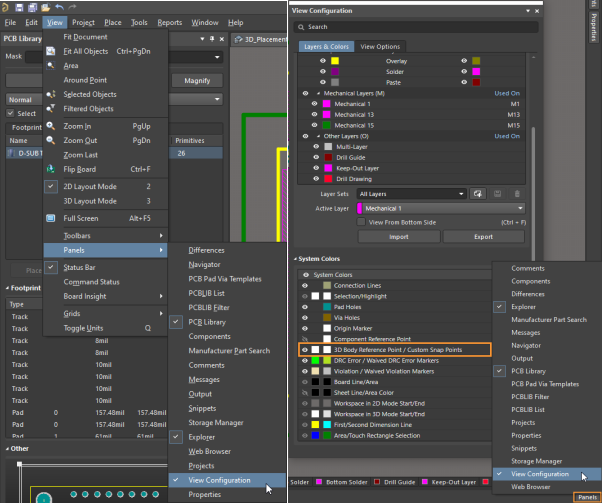The width and height of the screenshot is (603, 503).
Task: Hide the Mechanical 1 layer via eye icon
Action: [315, 103]
